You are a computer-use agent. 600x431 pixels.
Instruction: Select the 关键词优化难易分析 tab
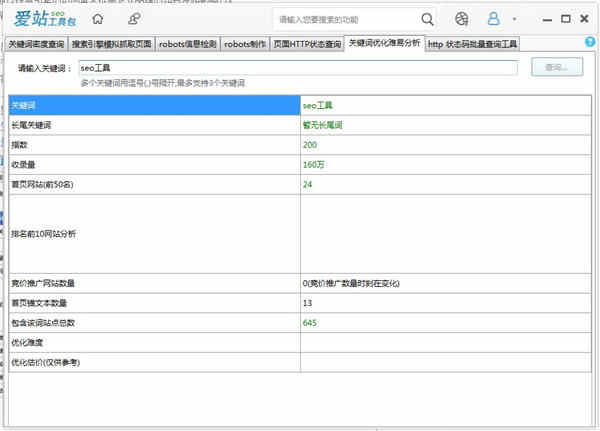[x=384, y=44]
